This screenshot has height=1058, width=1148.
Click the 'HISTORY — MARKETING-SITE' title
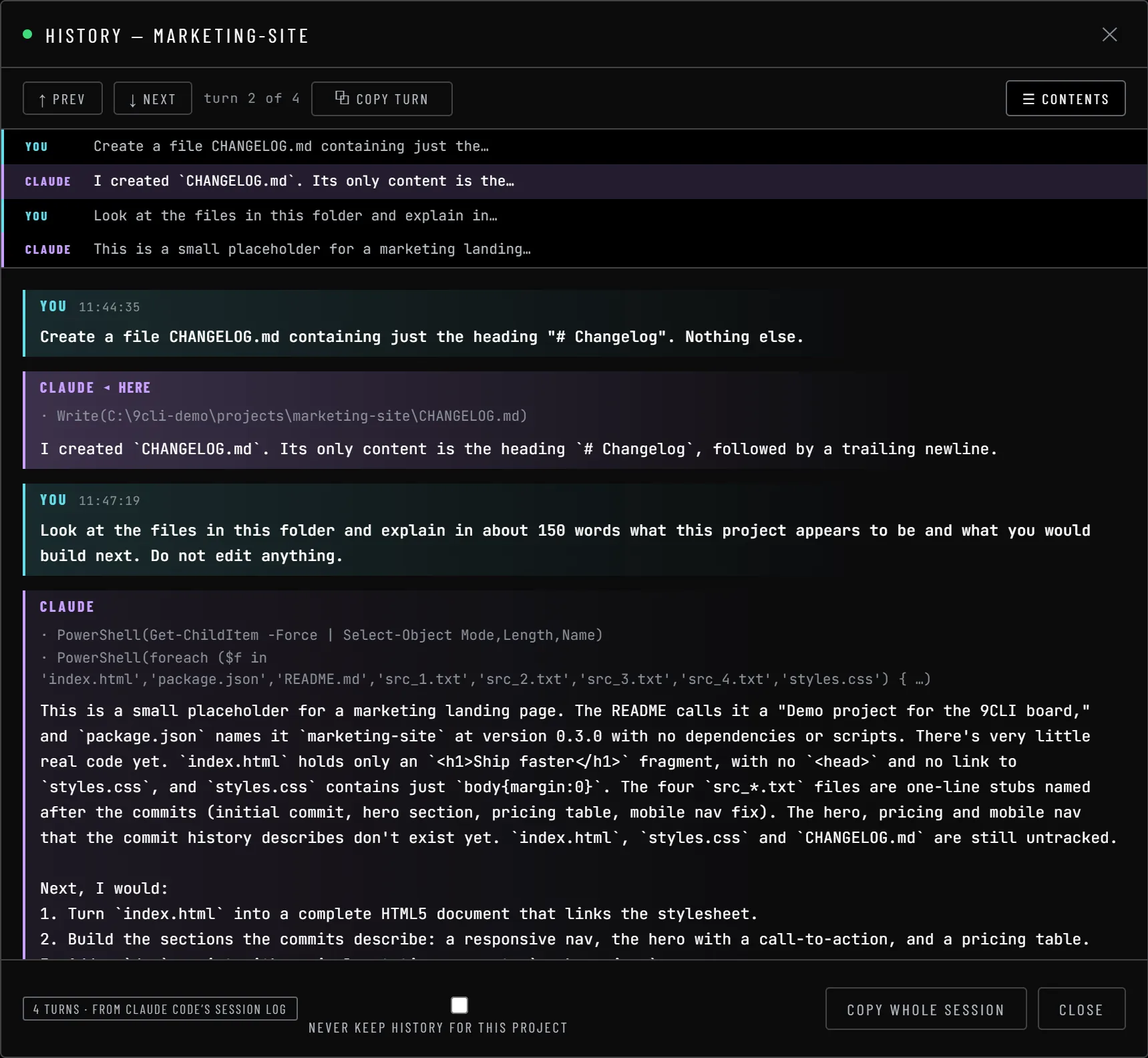point(177,36)
